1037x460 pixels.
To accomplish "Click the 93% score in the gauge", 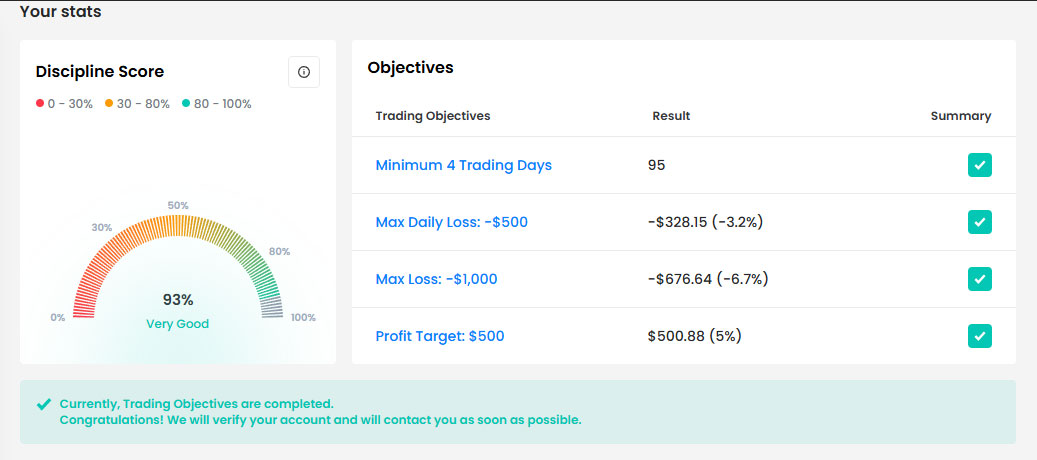I will (x=178, y=300).
